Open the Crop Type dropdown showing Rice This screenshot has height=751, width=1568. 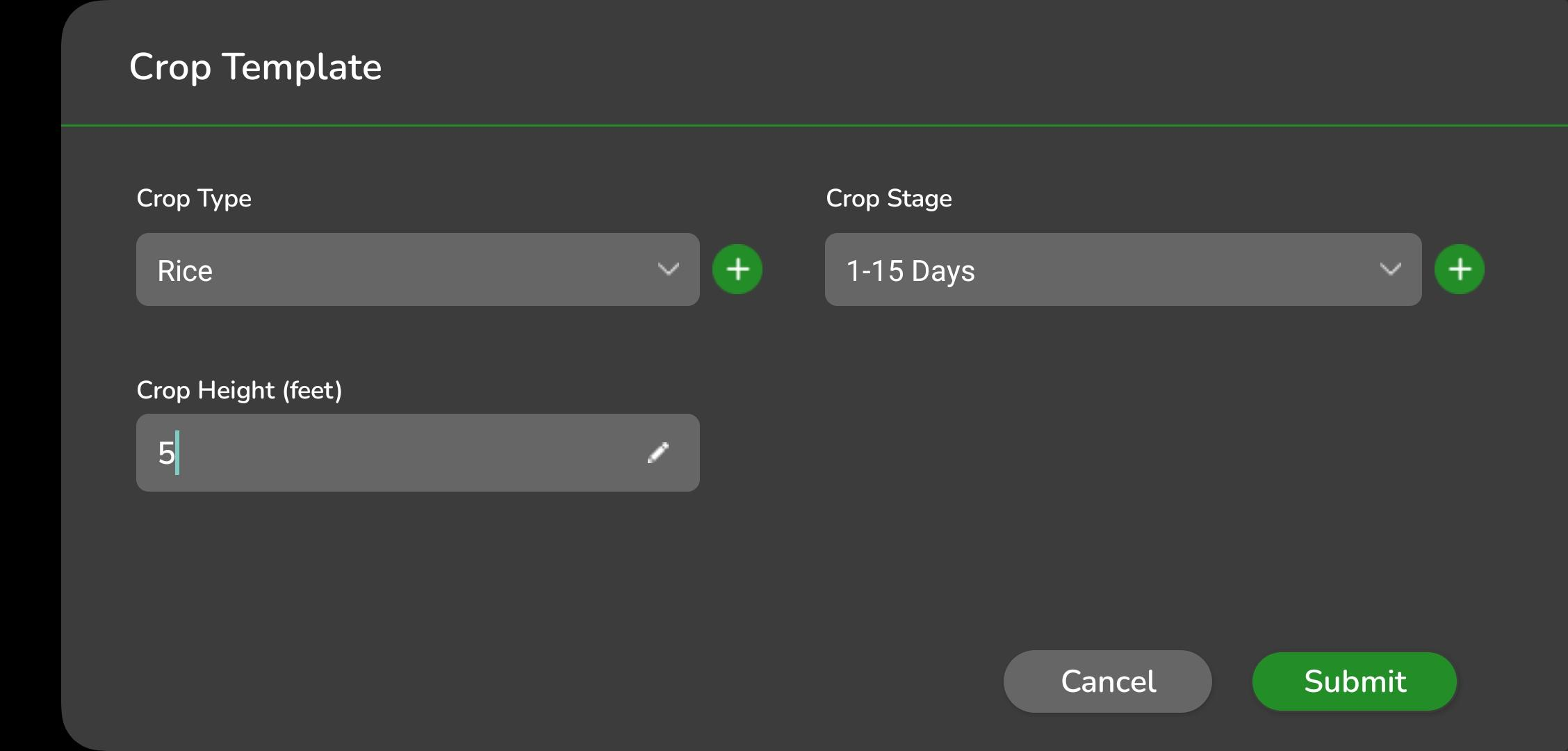point(417,269)
